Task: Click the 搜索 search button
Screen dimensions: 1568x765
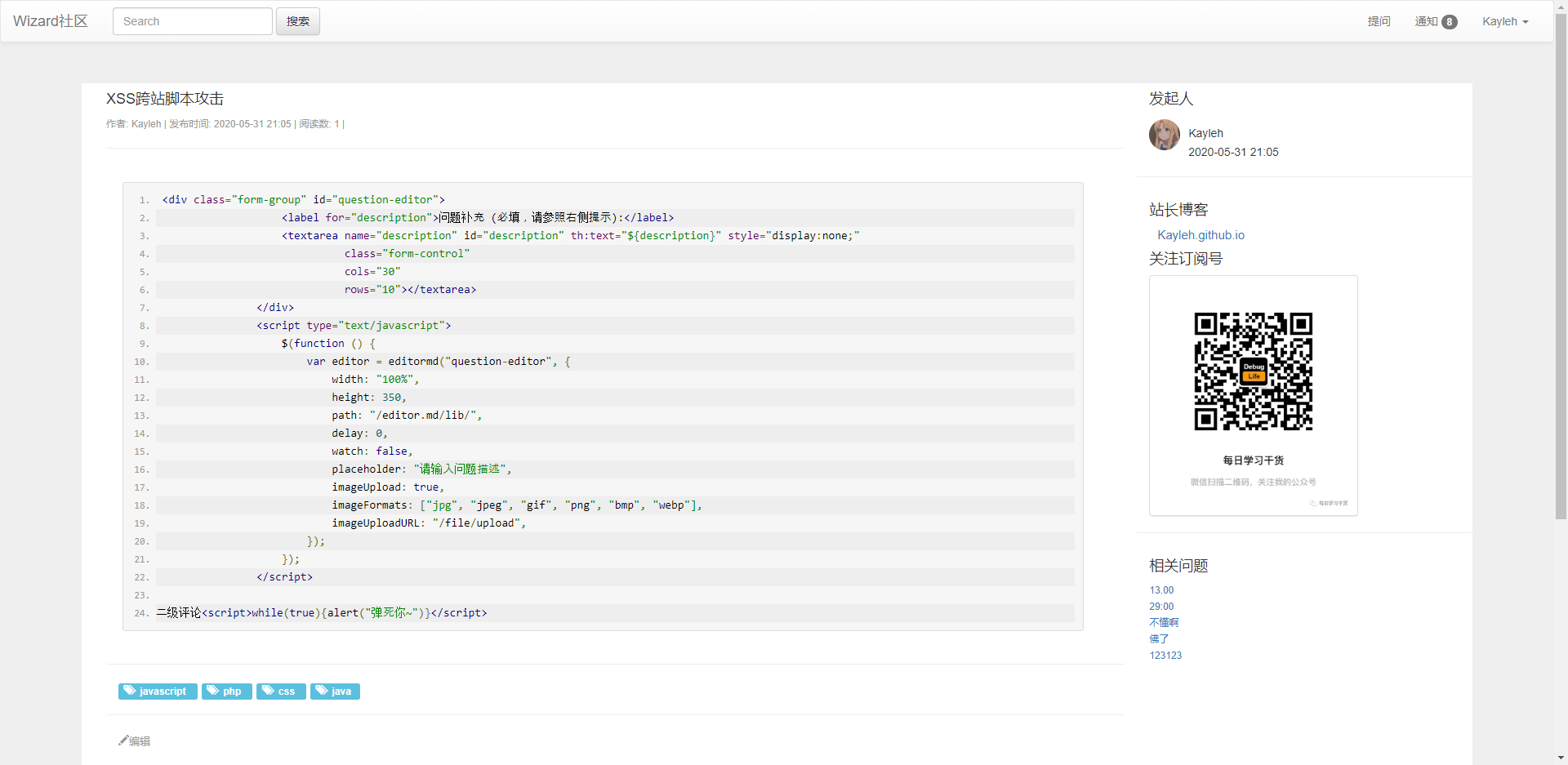Action: 298,21
